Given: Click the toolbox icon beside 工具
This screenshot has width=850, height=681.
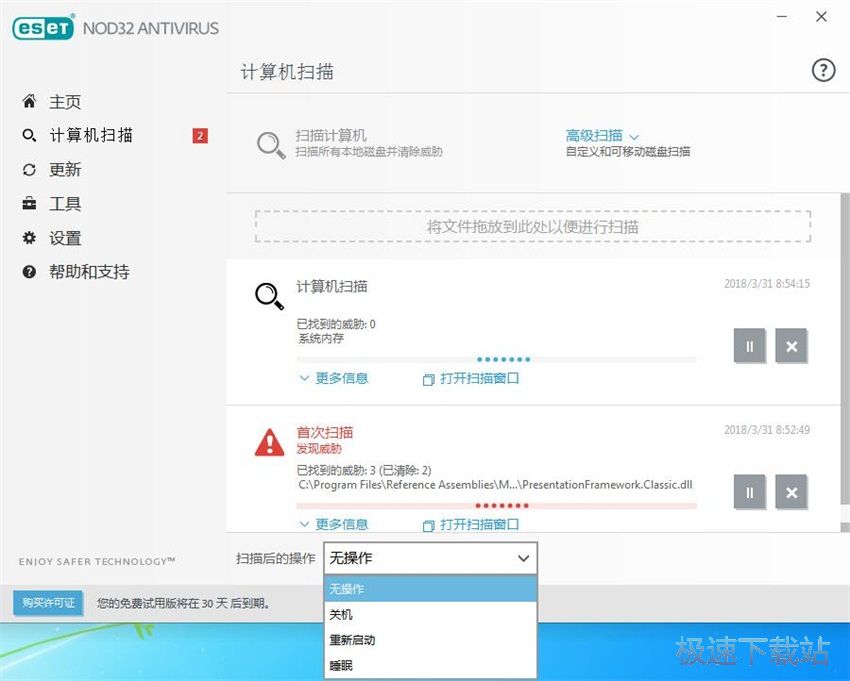Looking at the screenshot, I should [29, 203].
